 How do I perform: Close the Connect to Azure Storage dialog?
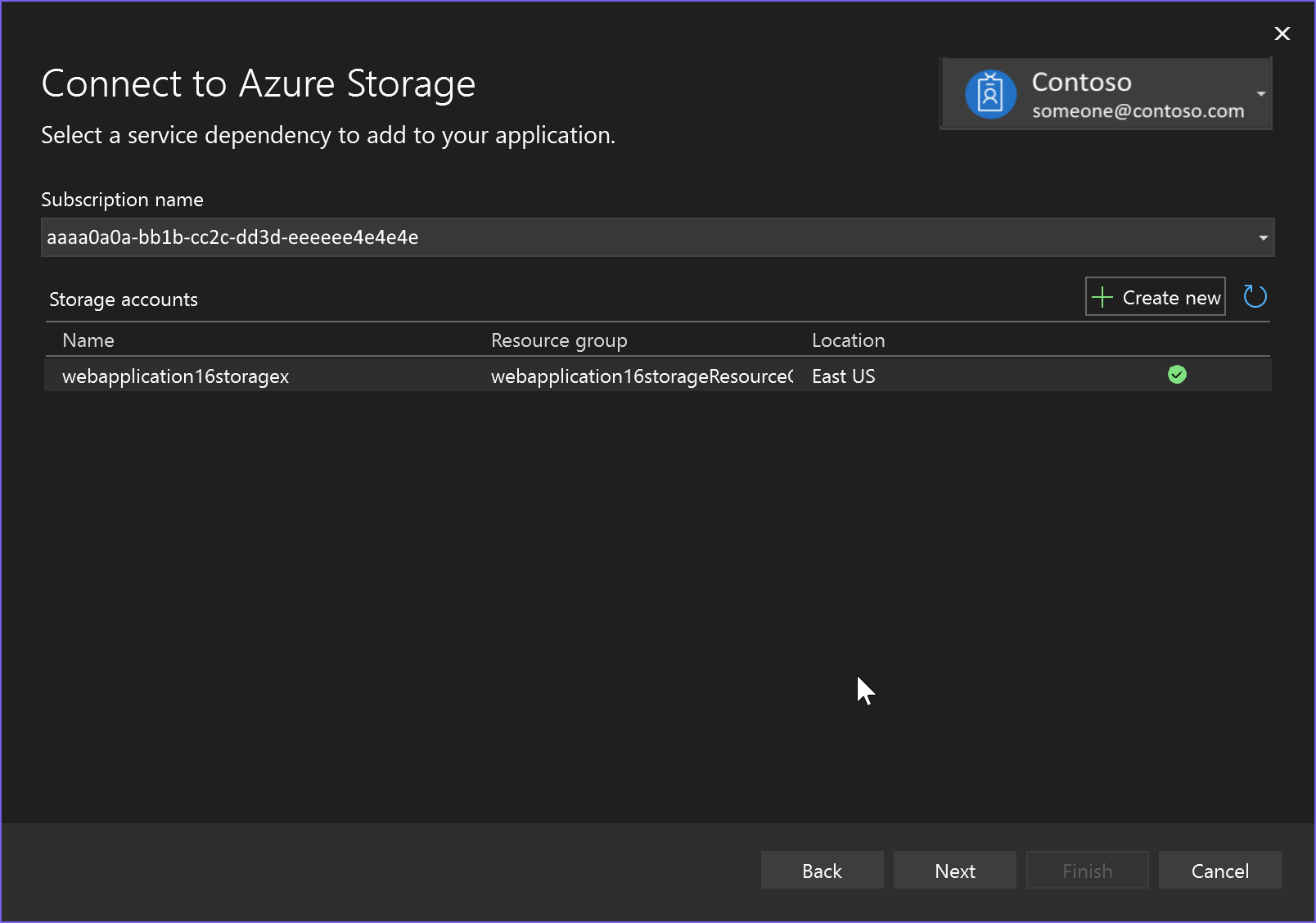pyautogui.click(x=1282, y=34)
